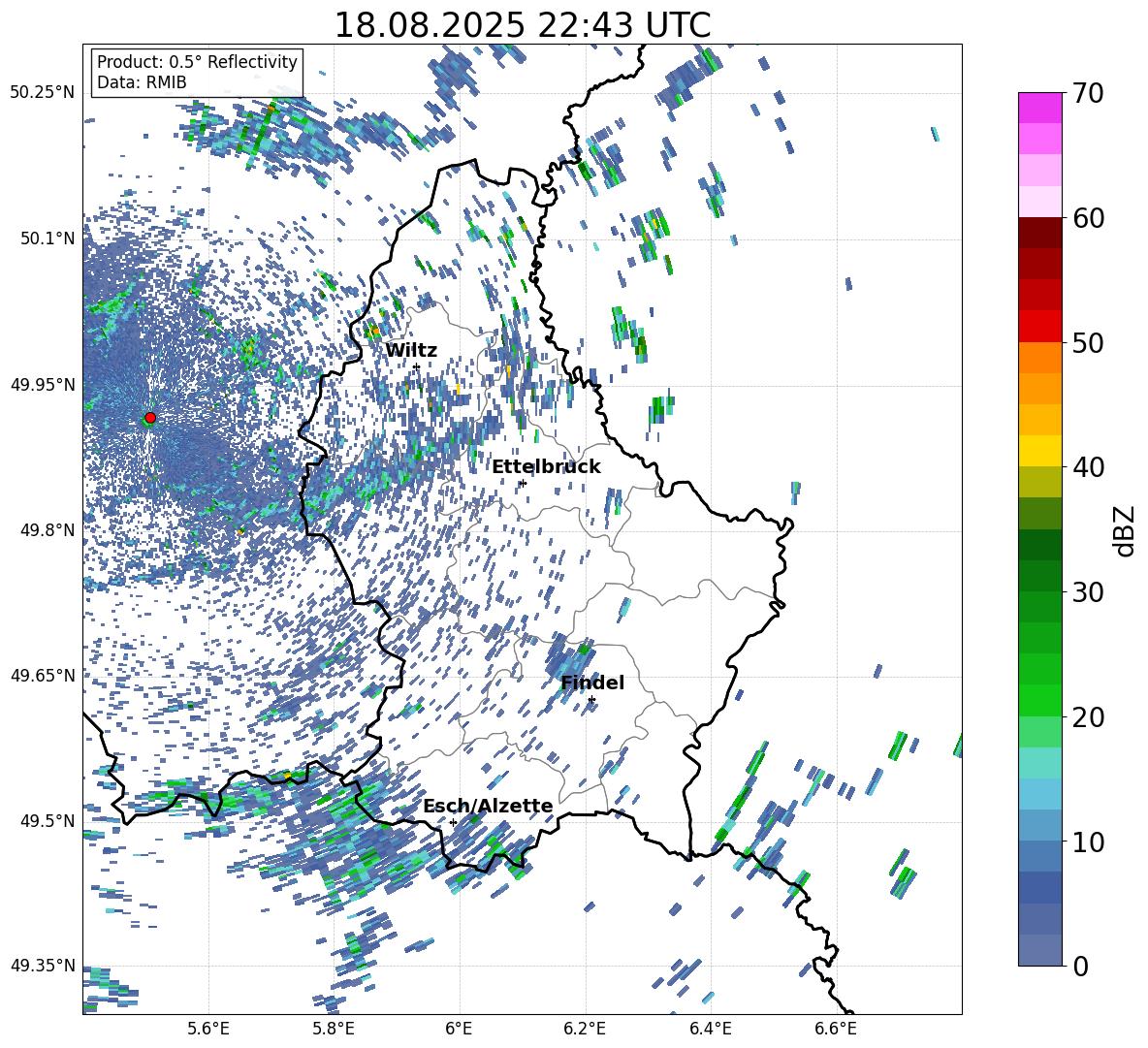Click the 49.8°N latitude label
This screenshot has width=1148, height=1048.
pyautogui.click(x=48, y=530)
